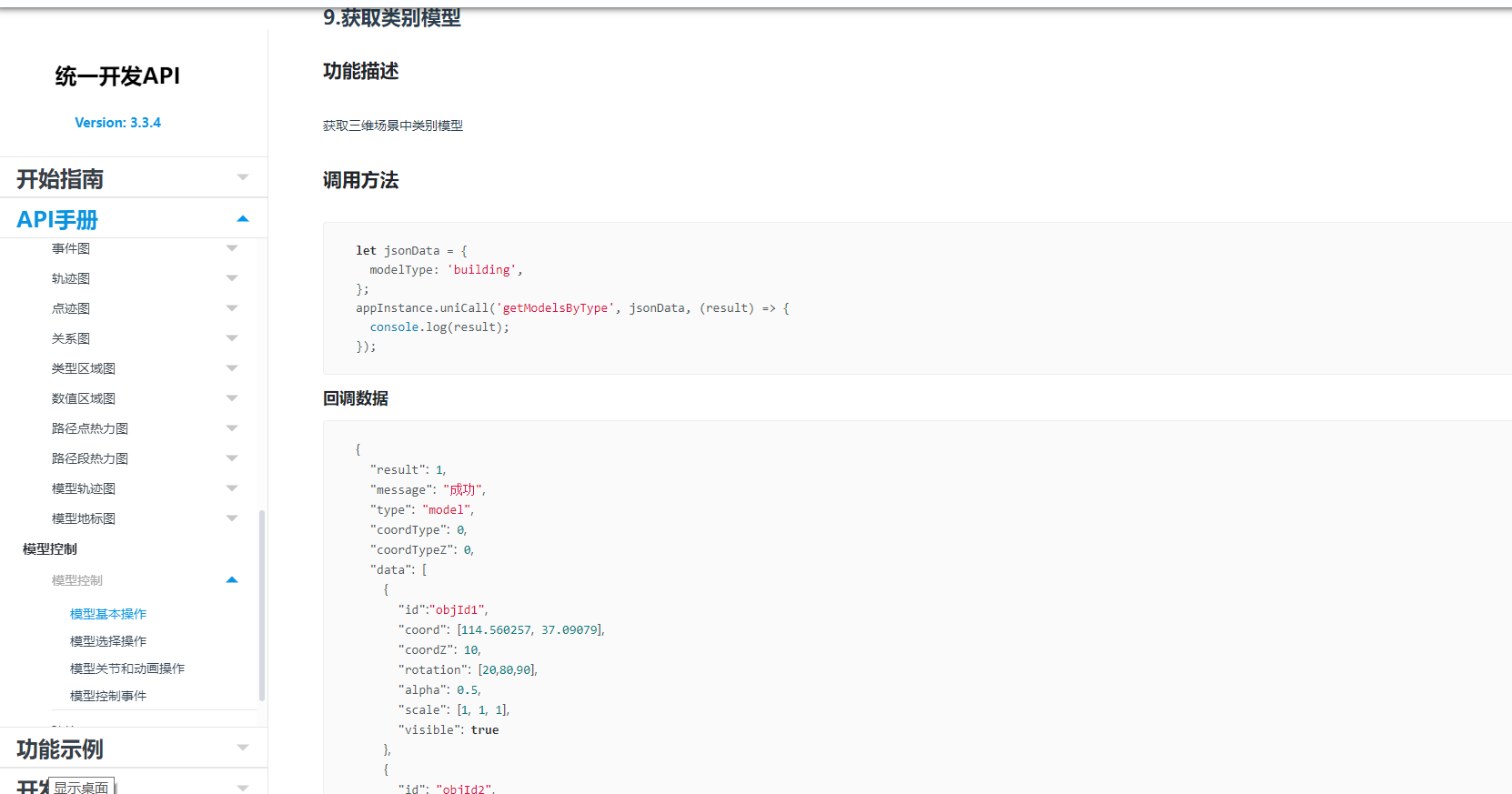Click the 回调数据 heading
Image resolution: width=1512 pixels, height=794 pixels.
(356, 398)
